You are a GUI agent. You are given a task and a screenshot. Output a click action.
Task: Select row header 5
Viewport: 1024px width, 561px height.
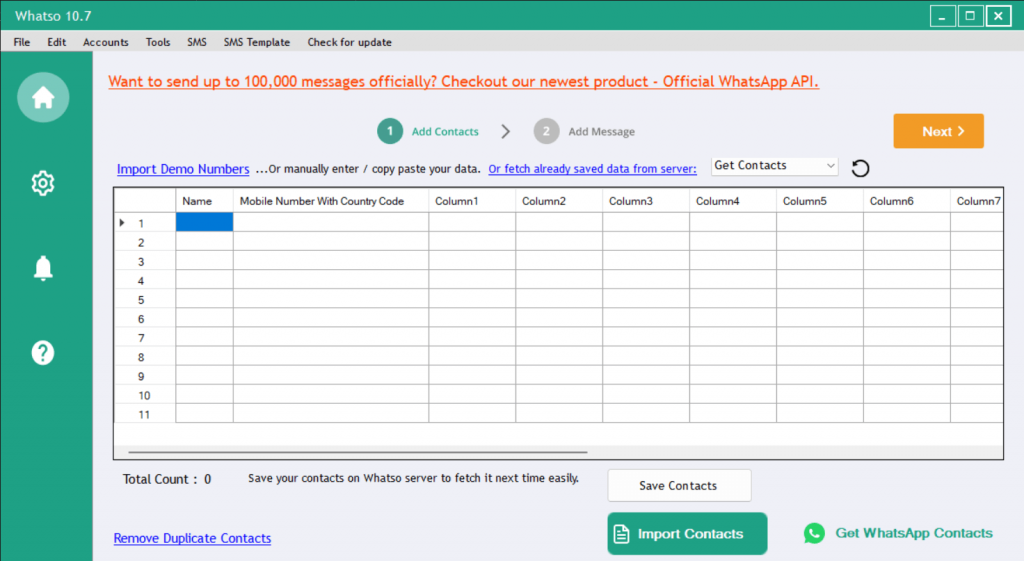coord(145,300)
